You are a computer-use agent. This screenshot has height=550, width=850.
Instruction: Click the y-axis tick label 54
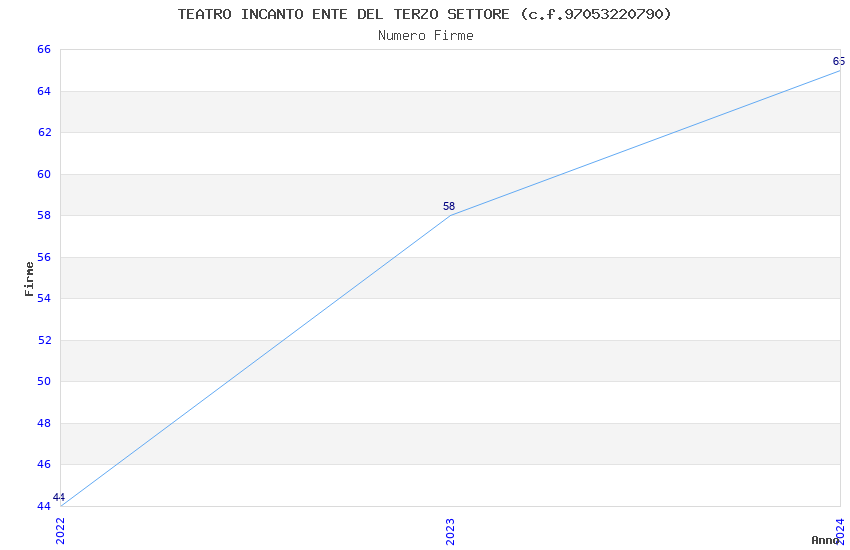[x=44, y=298]
